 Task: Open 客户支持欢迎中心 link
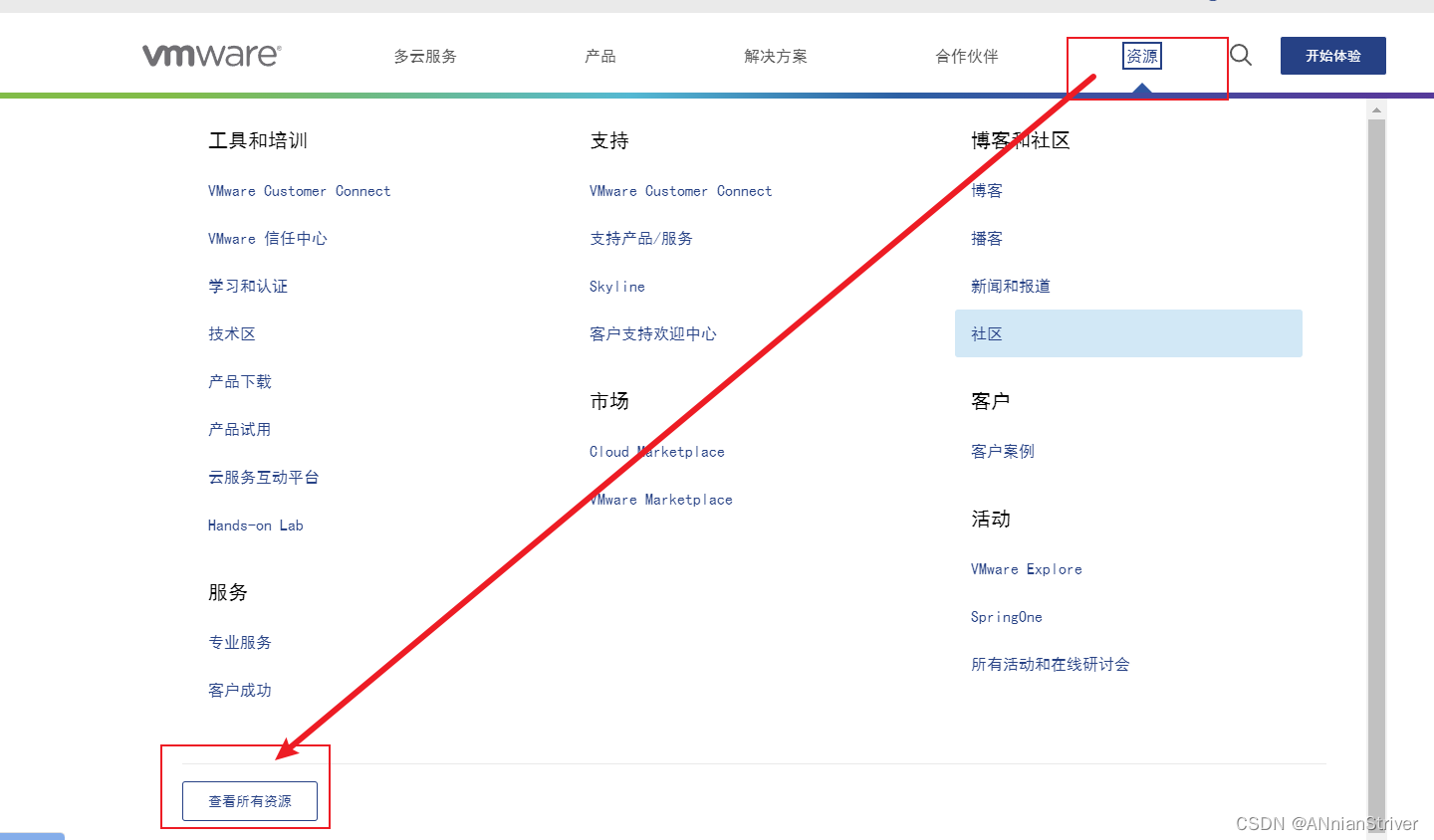click(x=653, y=334)
